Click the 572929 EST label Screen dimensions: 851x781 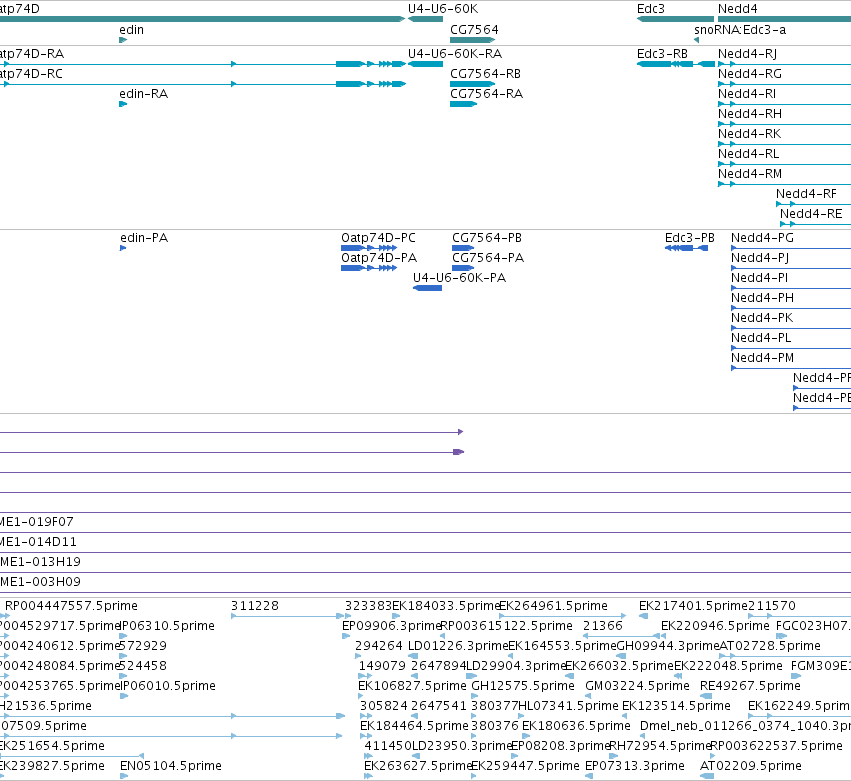(x=143, y=646)
